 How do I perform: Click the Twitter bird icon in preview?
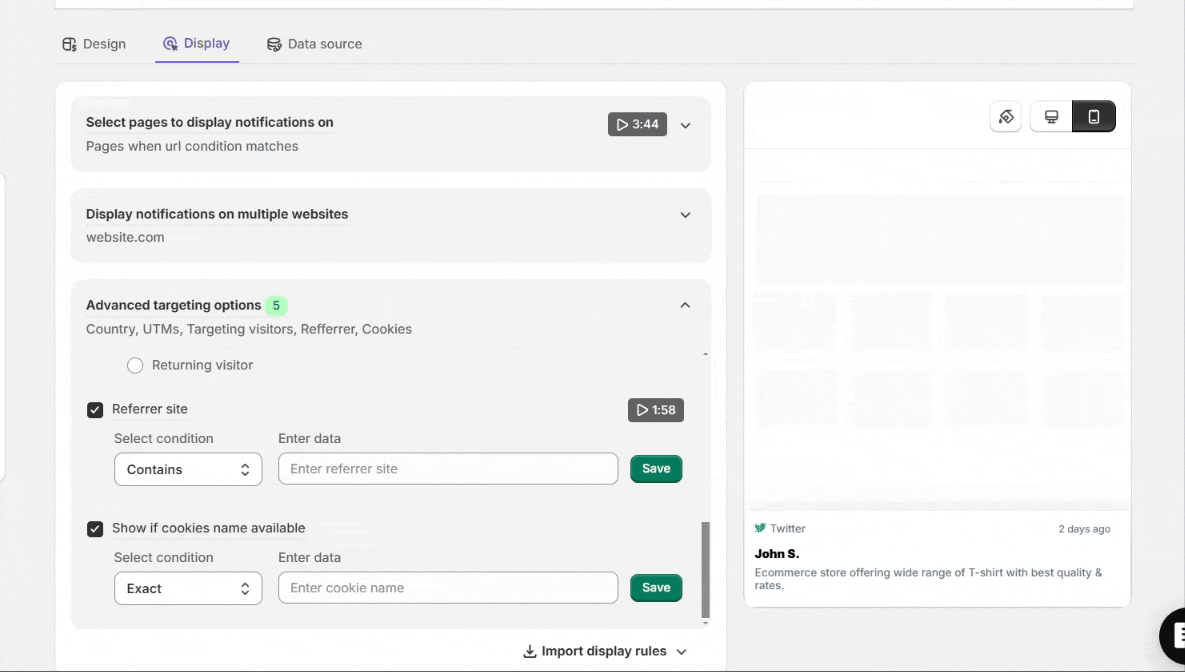point(760,529)
